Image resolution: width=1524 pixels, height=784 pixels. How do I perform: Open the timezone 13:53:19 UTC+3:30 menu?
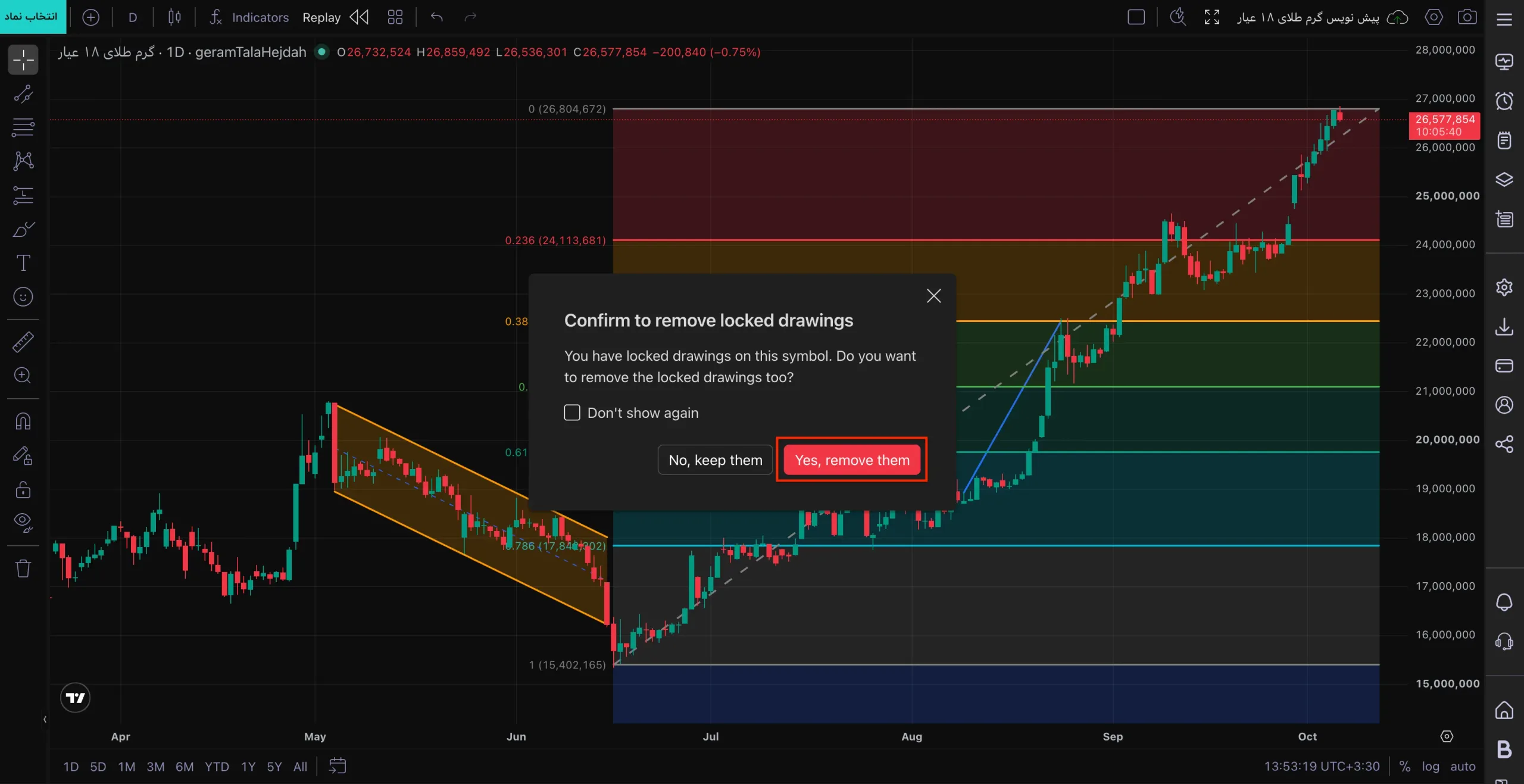coord(1322,767)
